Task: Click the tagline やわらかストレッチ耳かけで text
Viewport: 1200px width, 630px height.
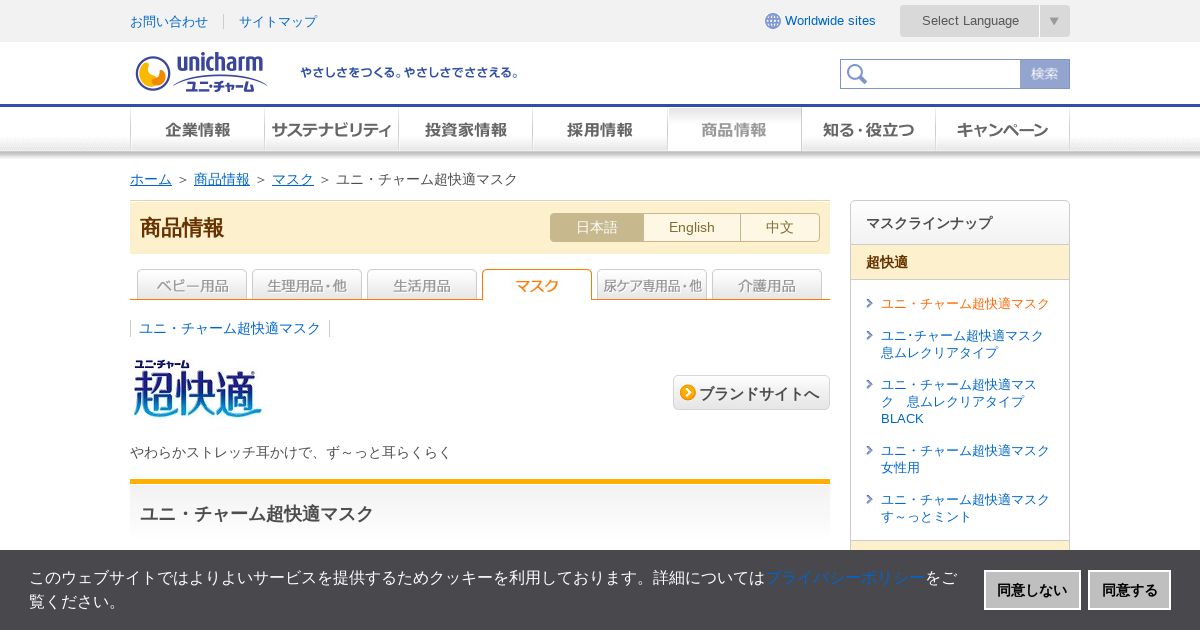Action: coord(291,452)
